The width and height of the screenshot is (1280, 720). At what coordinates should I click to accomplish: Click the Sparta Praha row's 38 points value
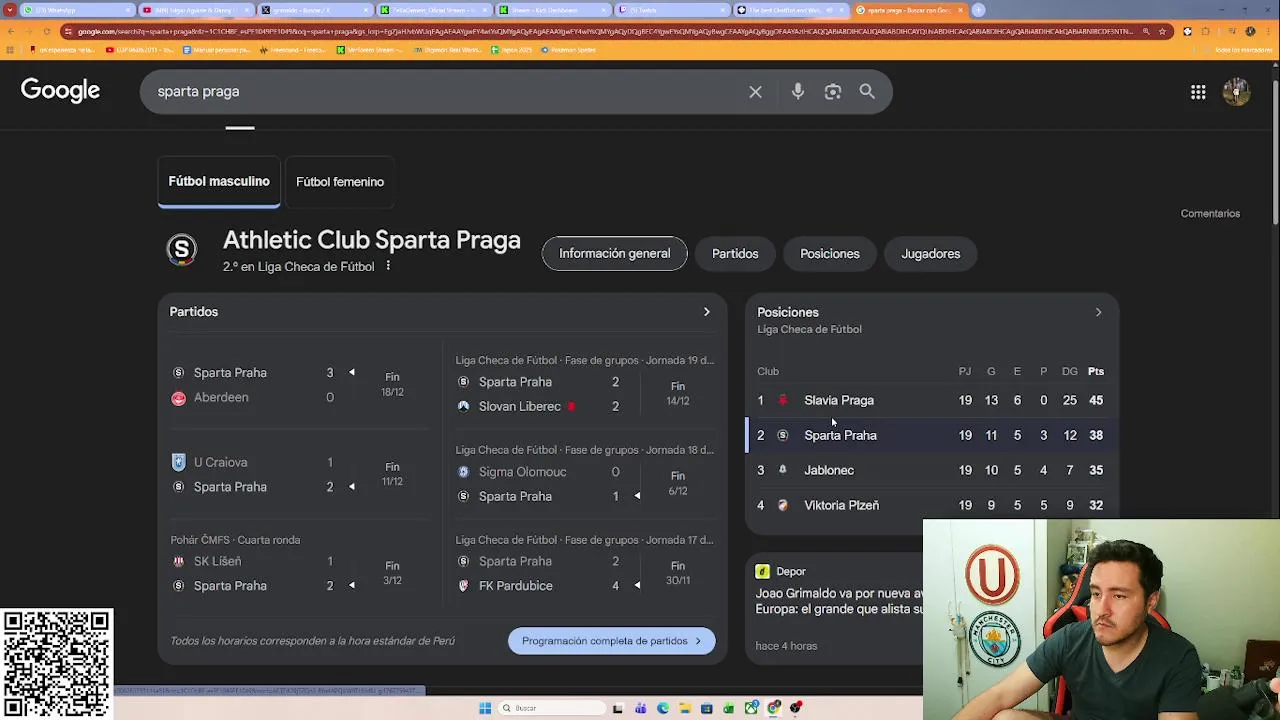pos(1096,435)
